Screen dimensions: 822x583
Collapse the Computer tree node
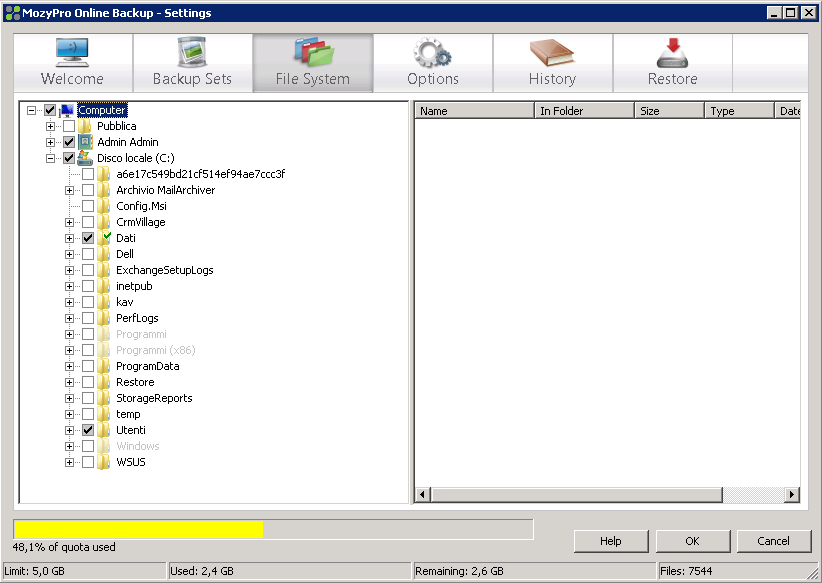tap(31, 110)
